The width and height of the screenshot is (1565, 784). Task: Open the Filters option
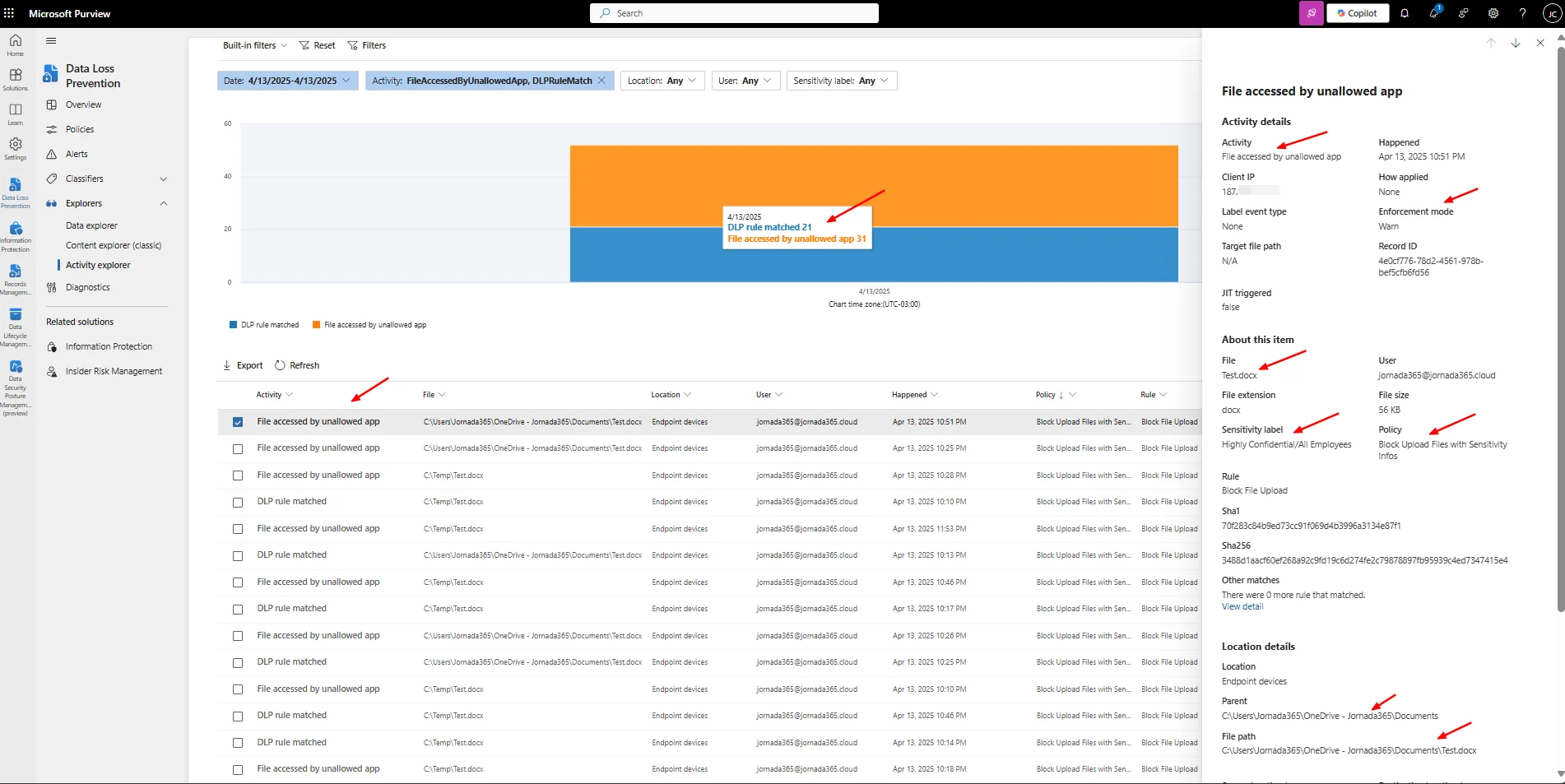pyautogui.click(x=367, y=45)
